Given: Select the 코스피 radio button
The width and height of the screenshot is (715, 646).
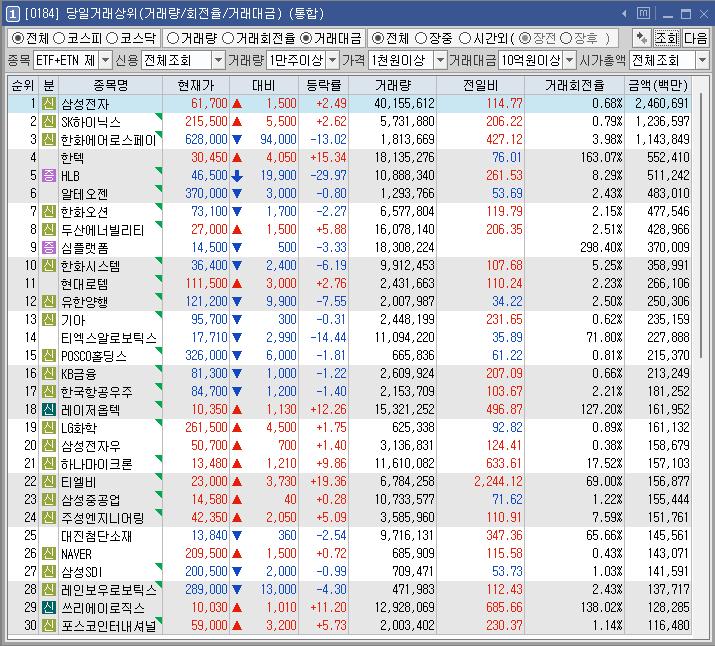Looking at the screenshot, I should point(59,39).
